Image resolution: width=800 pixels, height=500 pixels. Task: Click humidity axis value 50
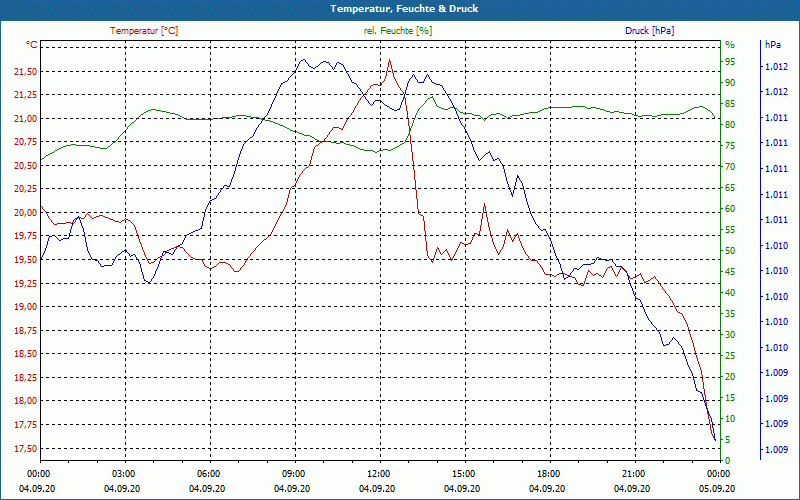(x=730, y=251)
